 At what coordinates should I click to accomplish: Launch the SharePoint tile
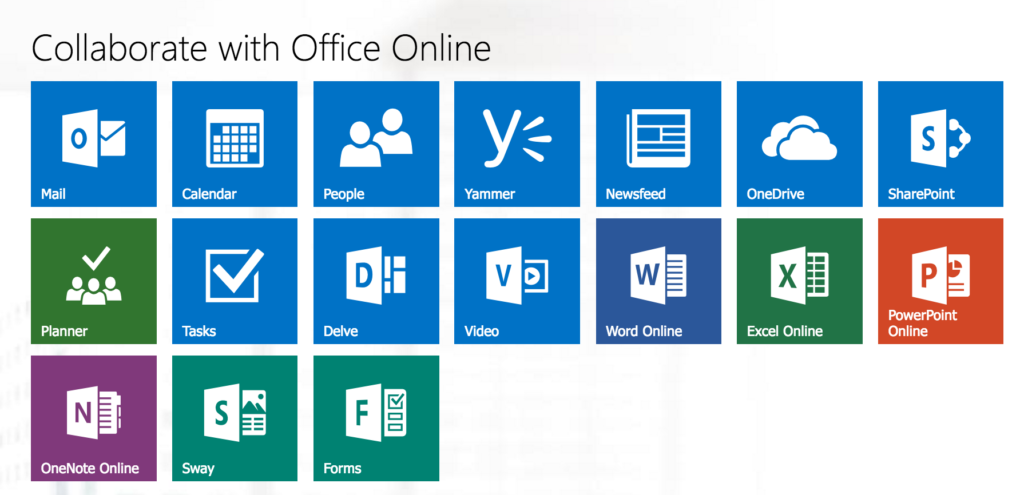click(940, 144)
